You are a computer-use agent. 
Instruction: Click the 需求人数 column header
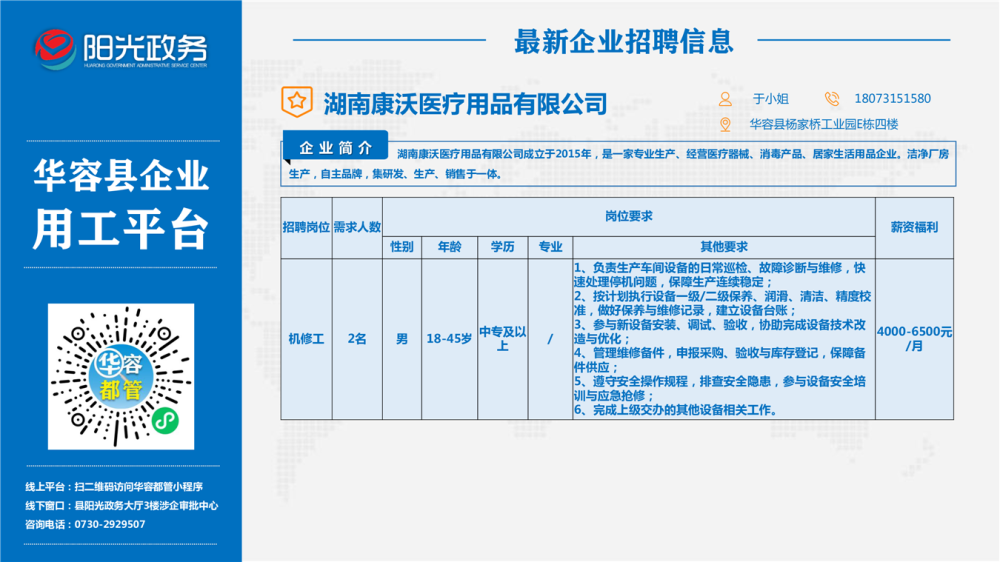pos(357,228)
